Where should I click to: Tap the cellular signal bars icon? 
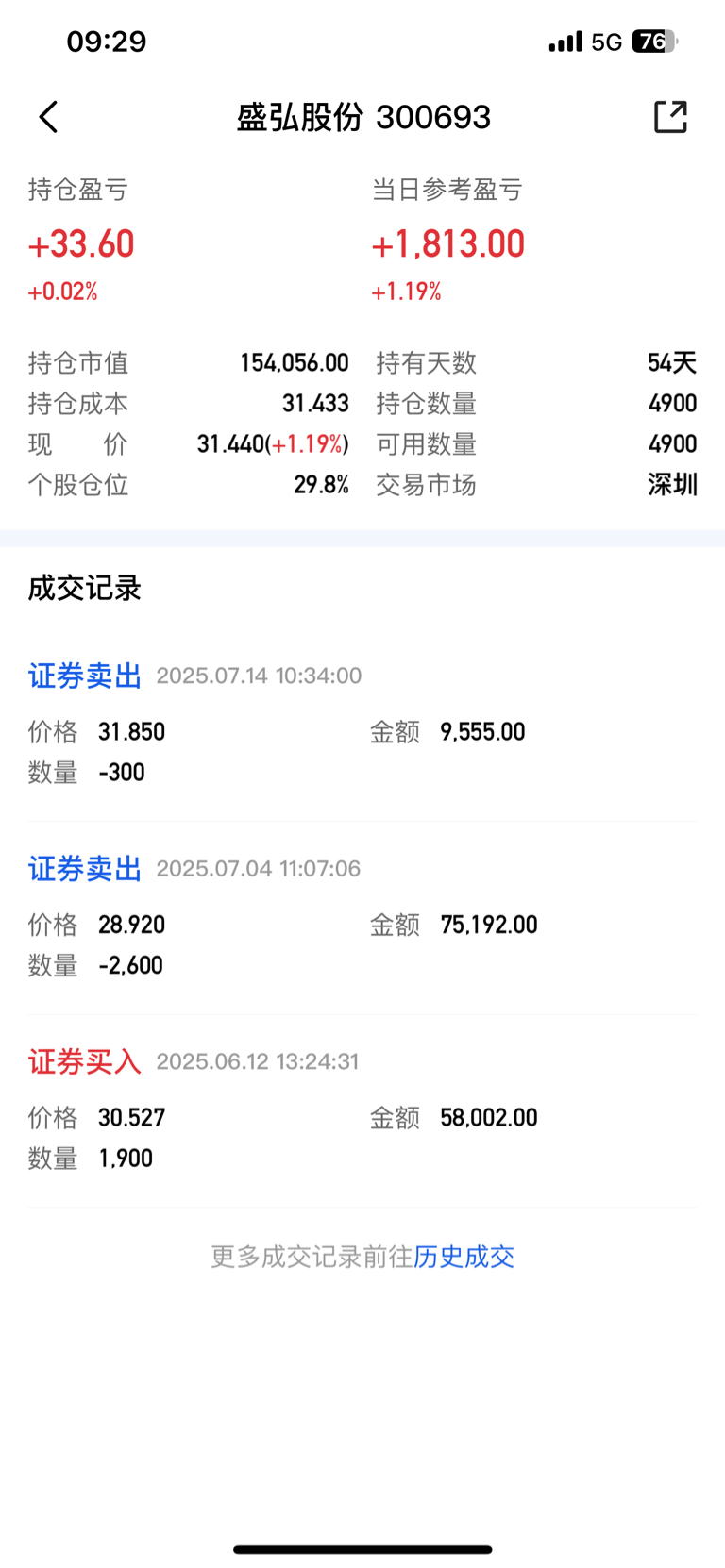[x=565, y=42]
